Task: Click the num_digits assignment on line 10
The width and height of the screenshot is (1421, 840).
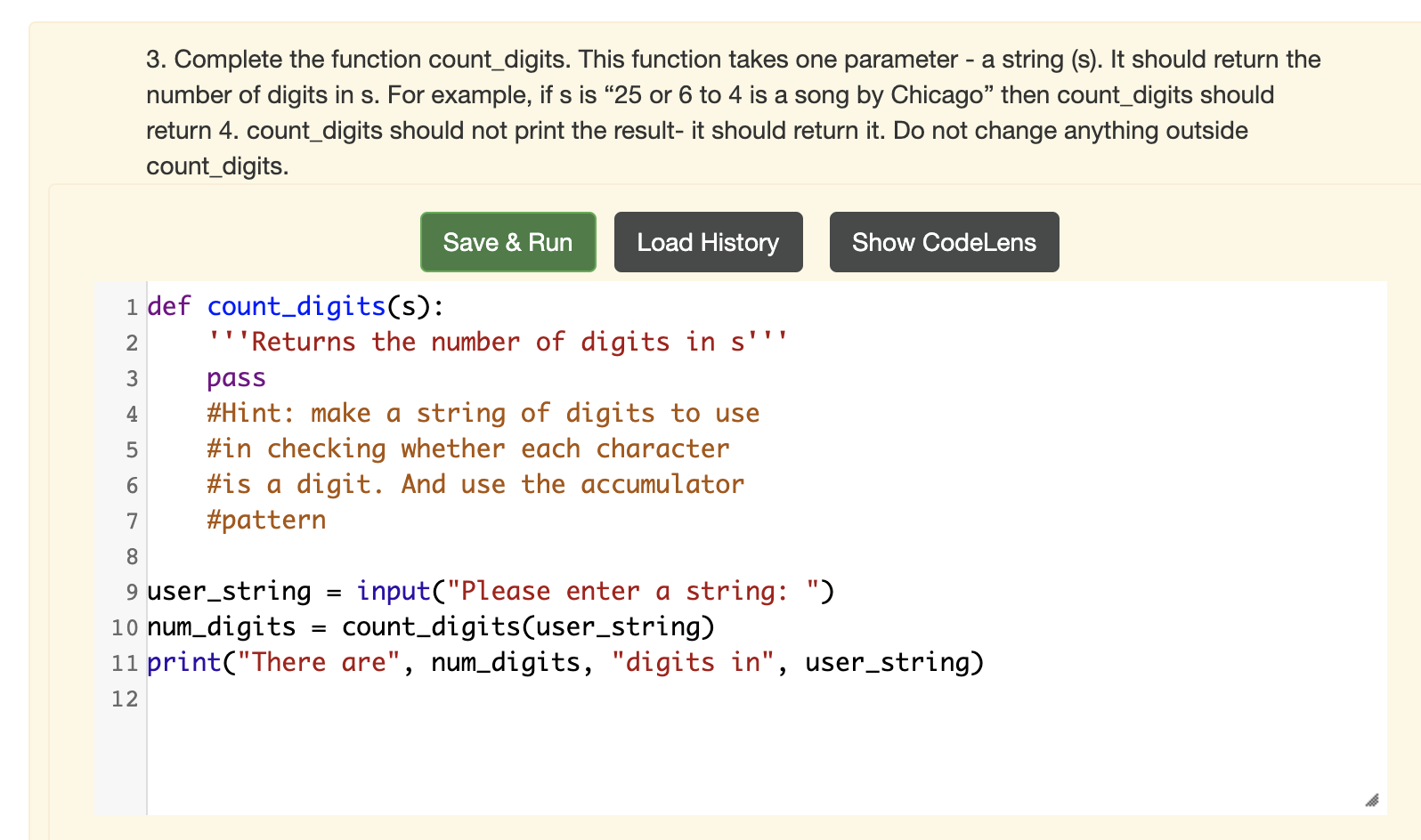Action: point(431,626)
